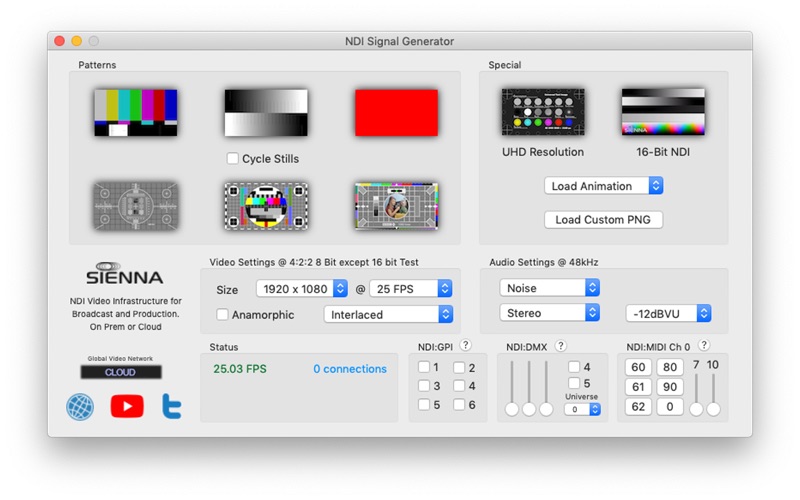
Task: Click the MIDI field showing 60
Action: click(638, 367)
